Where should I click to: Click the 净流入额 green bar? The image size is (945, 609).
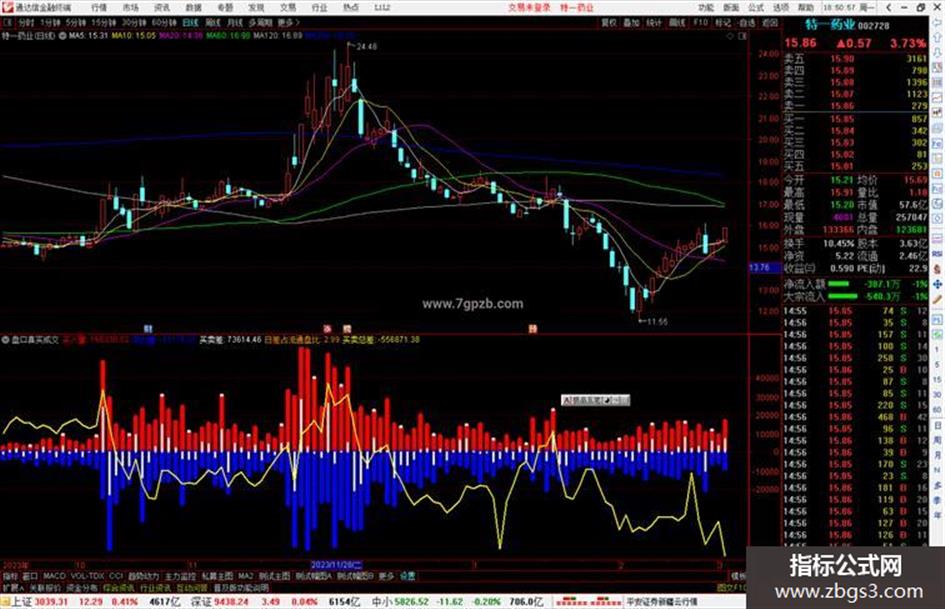tap(838, 283)
